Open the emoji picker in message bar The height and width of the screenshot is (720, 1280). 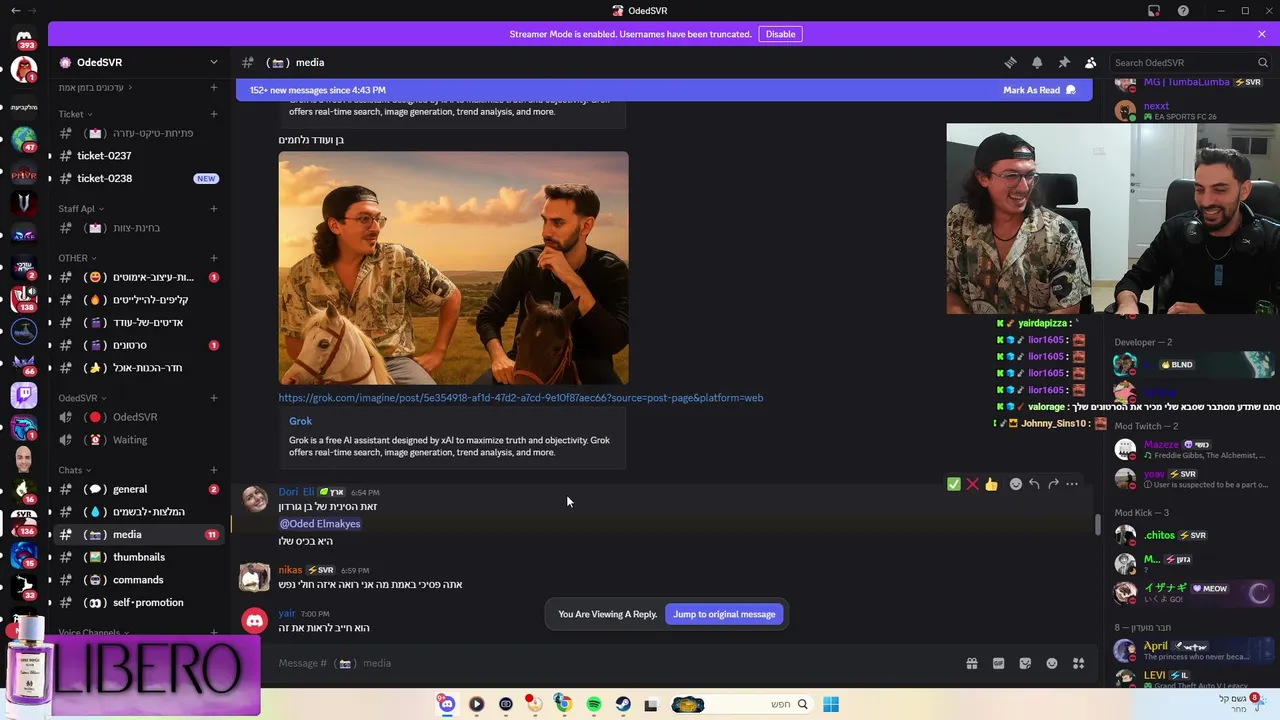point(1052,663)
